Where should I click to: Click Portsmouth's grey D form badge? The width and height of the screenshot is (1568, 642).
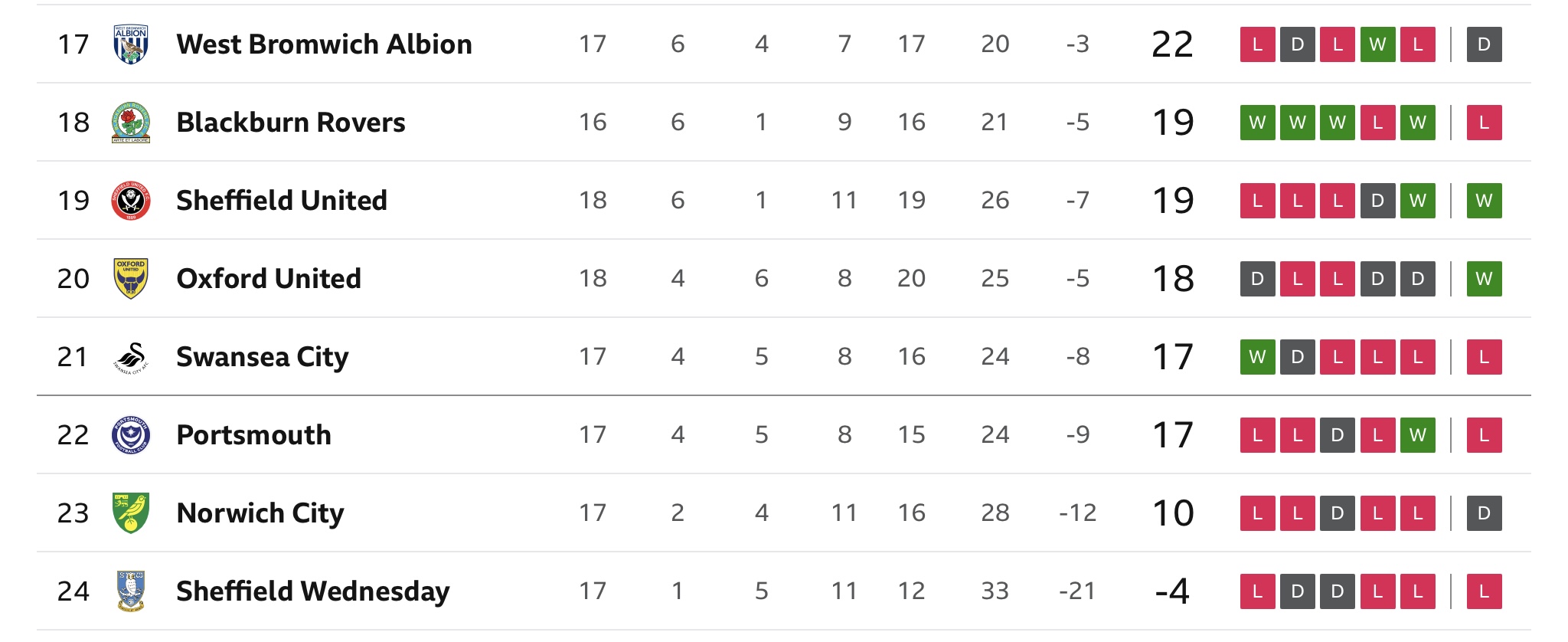[1338, 435]
